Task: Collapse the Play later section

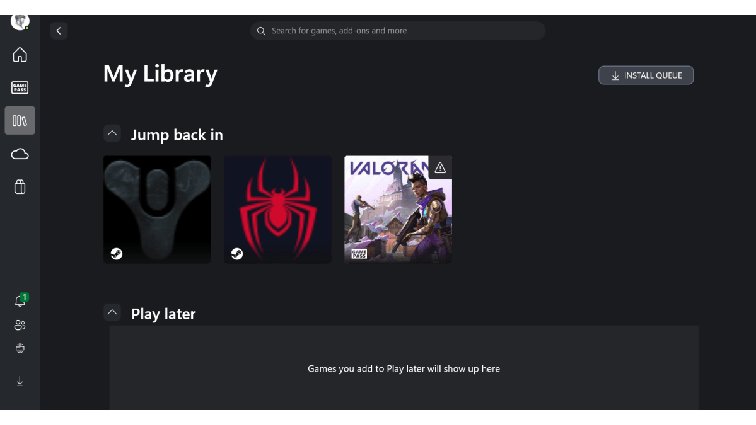Action: coord(112,313)
